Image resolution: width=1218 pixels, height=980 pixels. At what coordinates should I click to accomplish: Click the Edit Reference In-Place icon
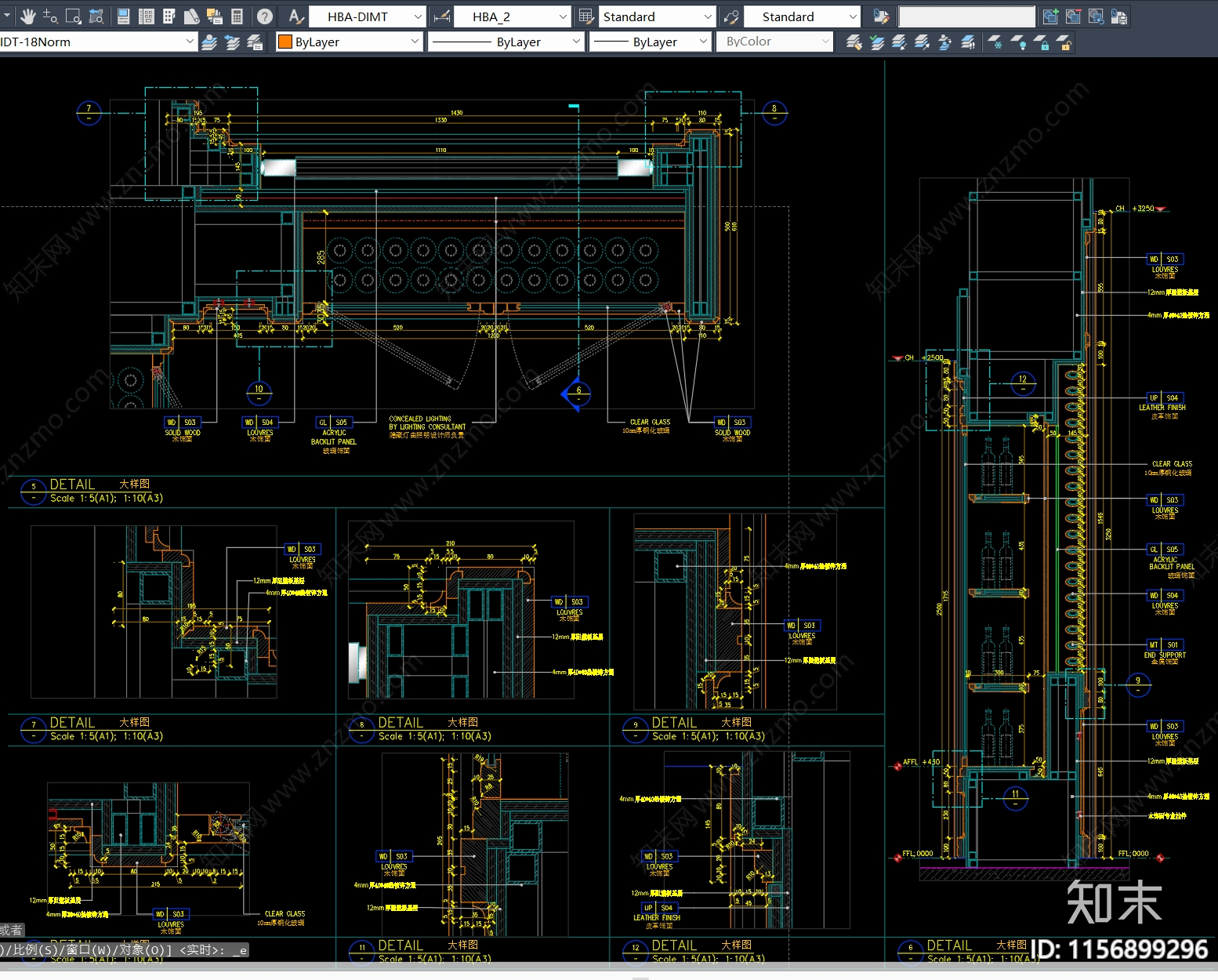(881, 16)
